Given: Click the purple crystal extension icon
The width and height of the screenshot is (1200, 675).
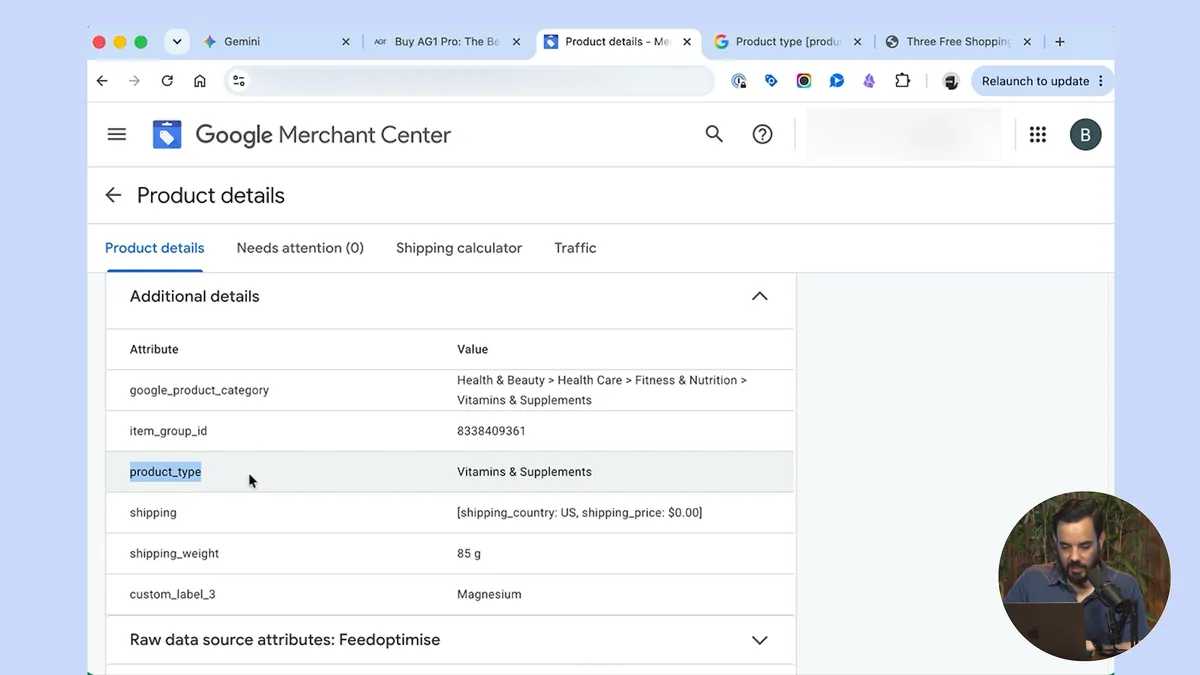Looking at the screenshot, I should (x=869, y=81).
